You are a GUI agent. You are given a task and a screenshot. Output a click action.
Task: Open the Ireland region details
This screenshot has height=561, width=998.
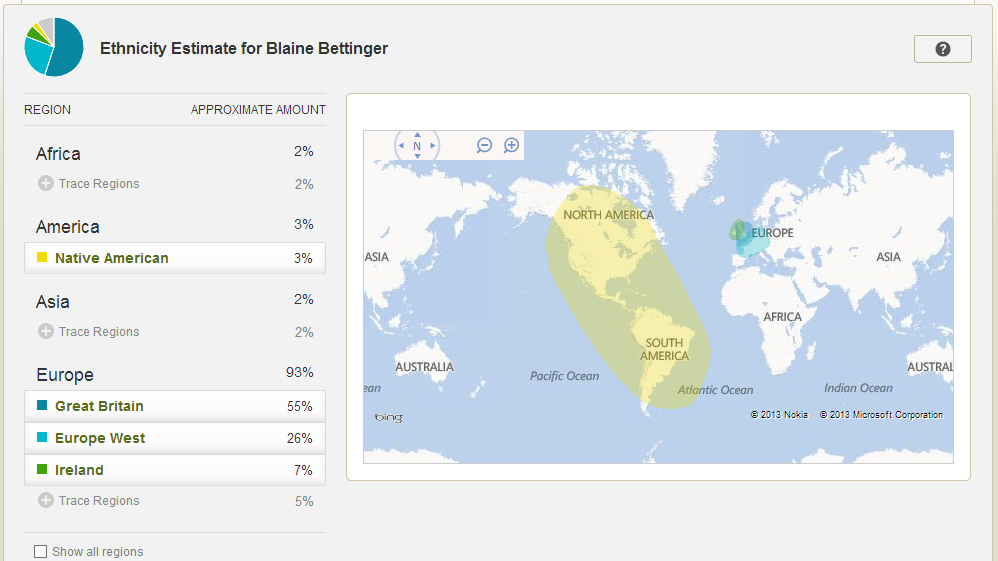[175, 470]
